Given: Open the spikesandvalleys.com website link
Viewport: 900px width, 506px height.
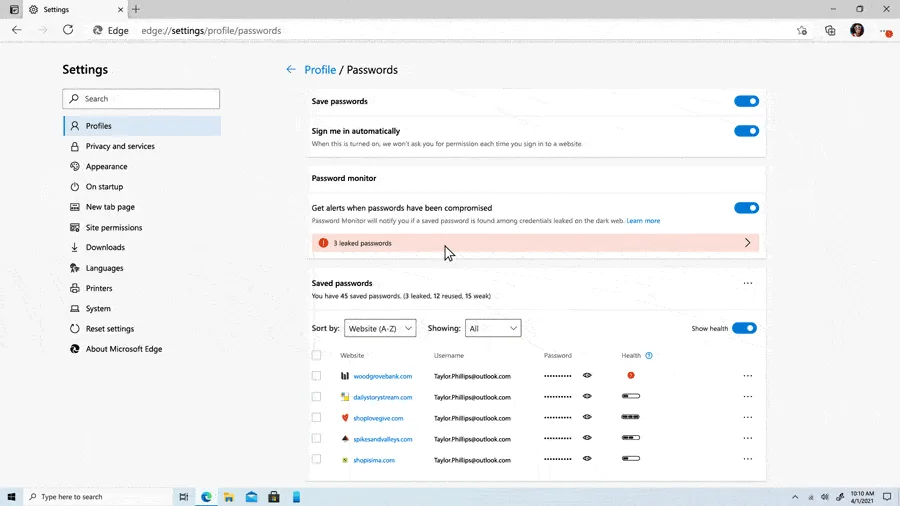Looking at the screenshot, I should click(x=383, y=439).
